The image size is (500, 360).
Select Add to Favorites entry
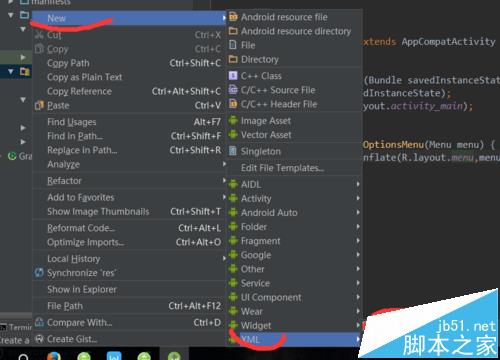pos(129,197)
